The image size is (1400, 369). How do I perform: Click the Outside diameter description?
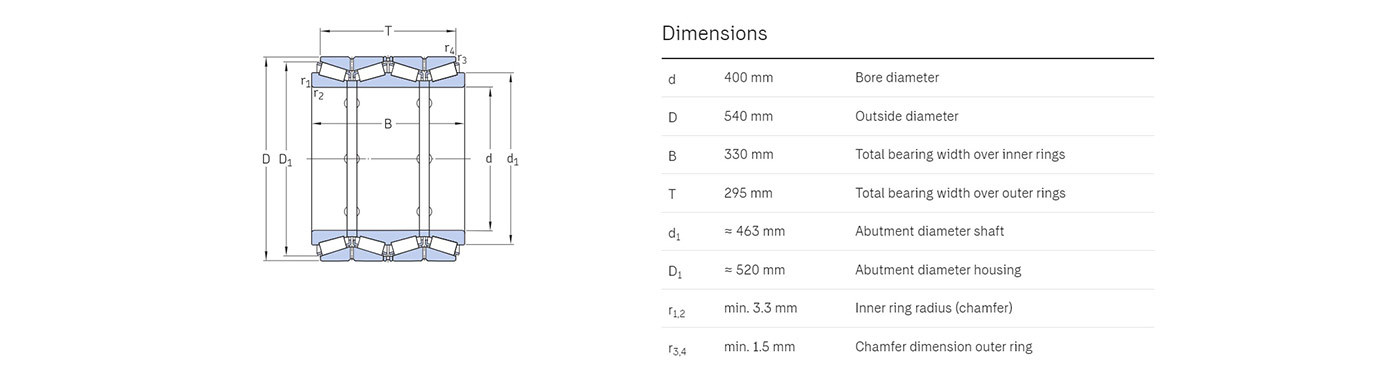coord(906,116)
